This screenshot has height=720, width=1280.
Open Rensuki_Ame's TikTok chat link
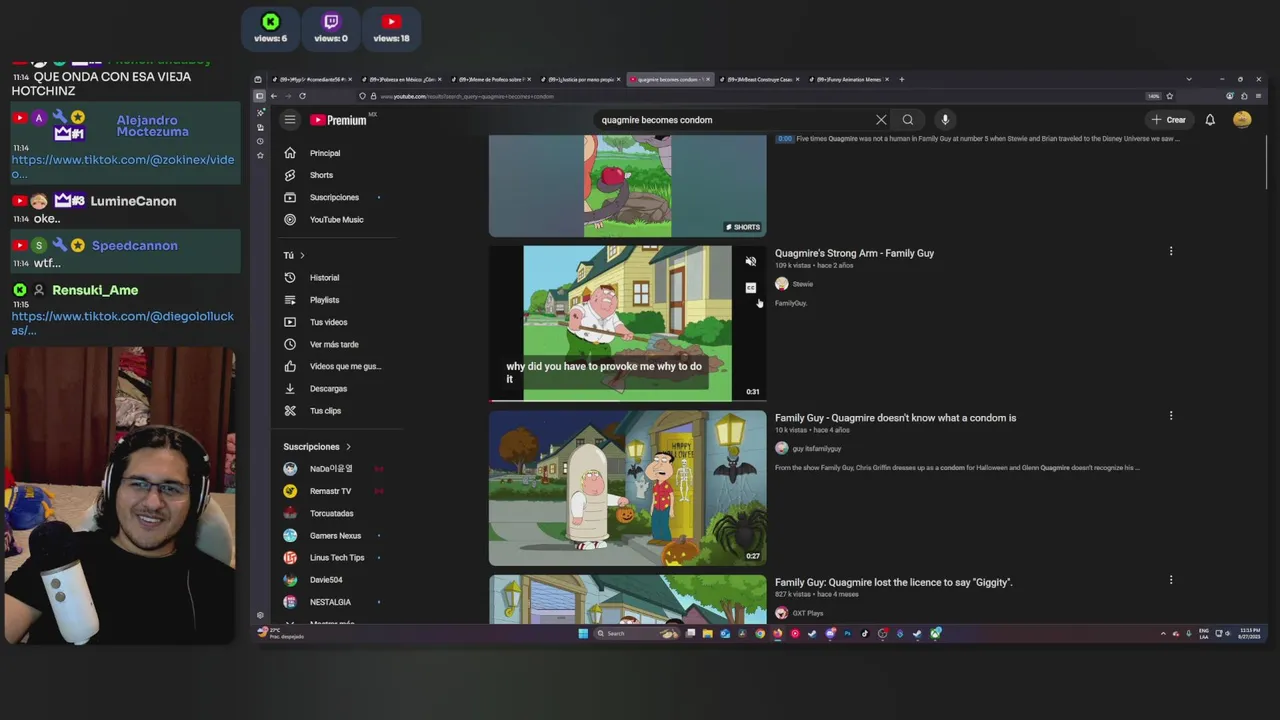click(x=123, y=323)
